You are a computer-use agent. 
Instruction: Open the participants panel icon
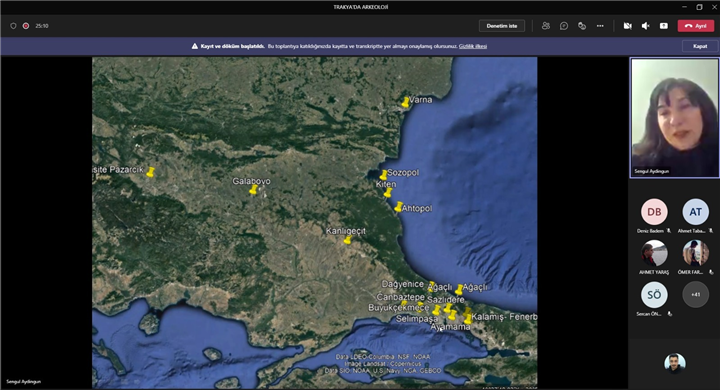(546, 26)
